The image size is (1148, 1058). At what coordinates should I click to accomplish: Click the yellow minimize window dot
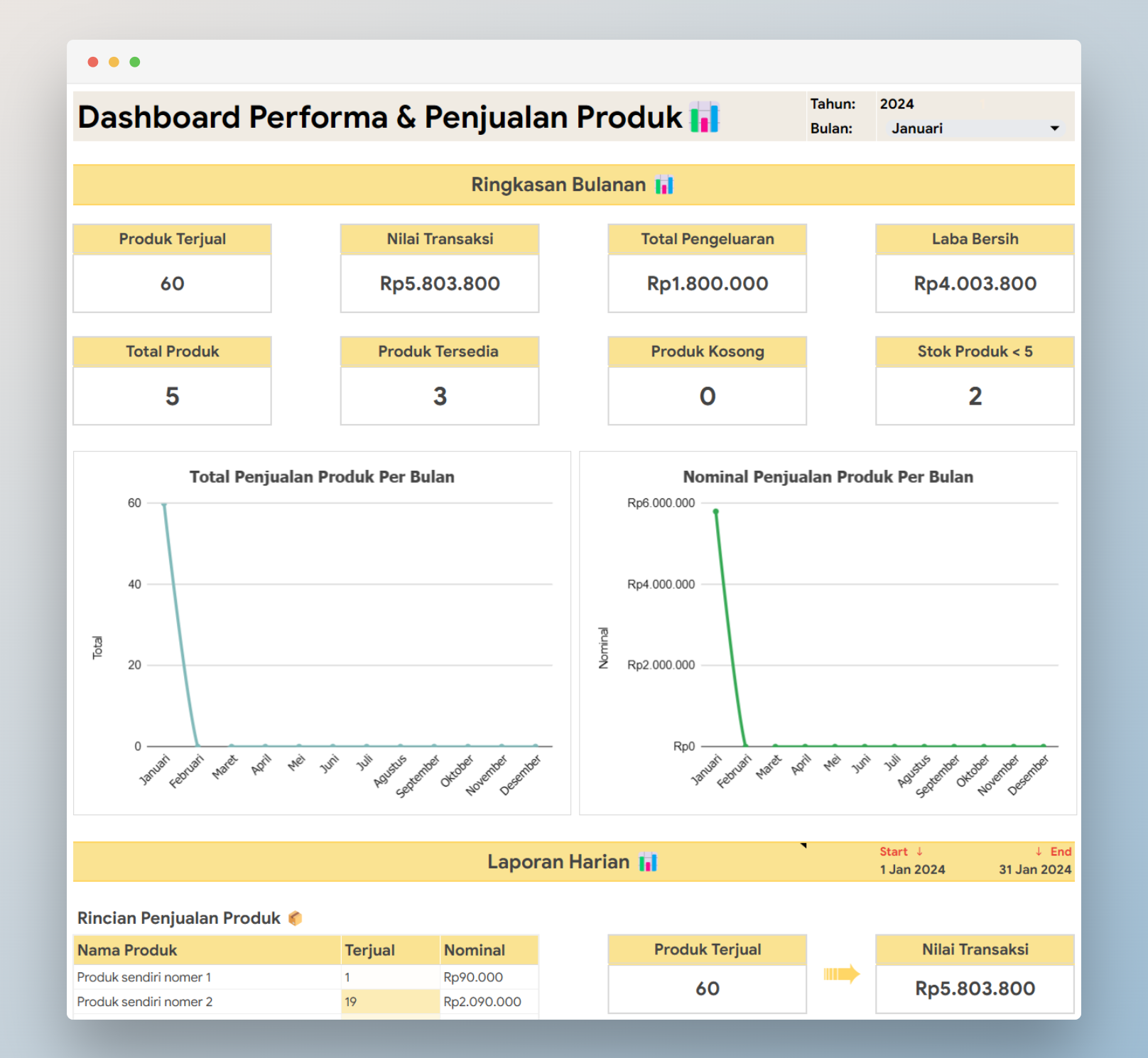pos(114,62)
